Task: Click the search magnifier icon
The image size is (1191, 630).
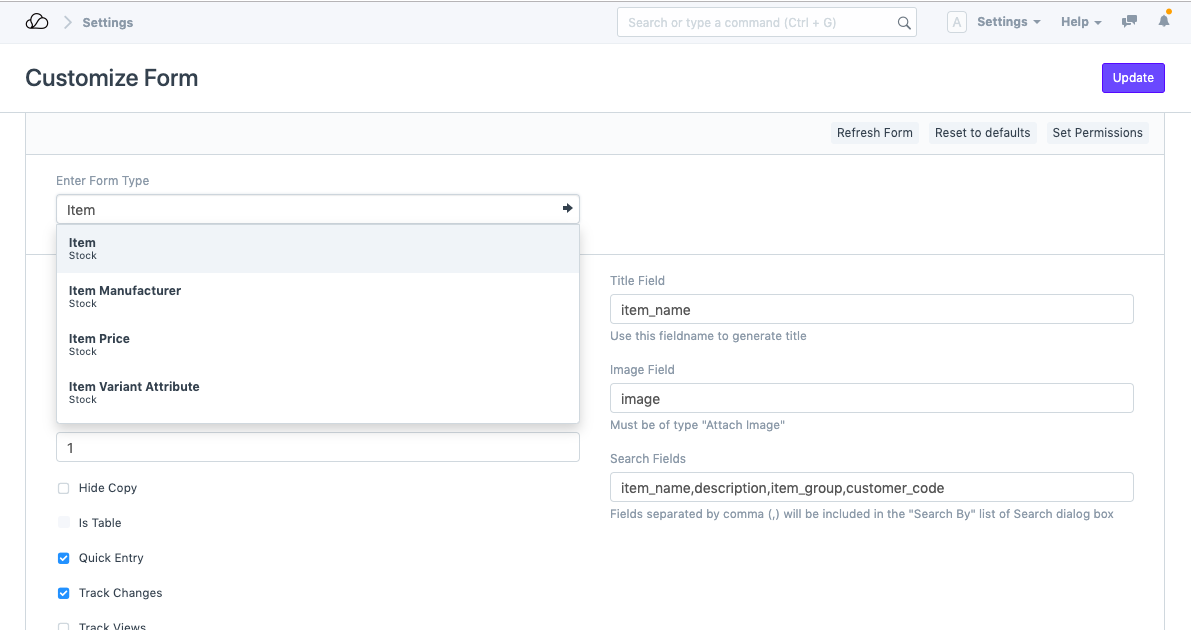Action: [x=903, y=23]
